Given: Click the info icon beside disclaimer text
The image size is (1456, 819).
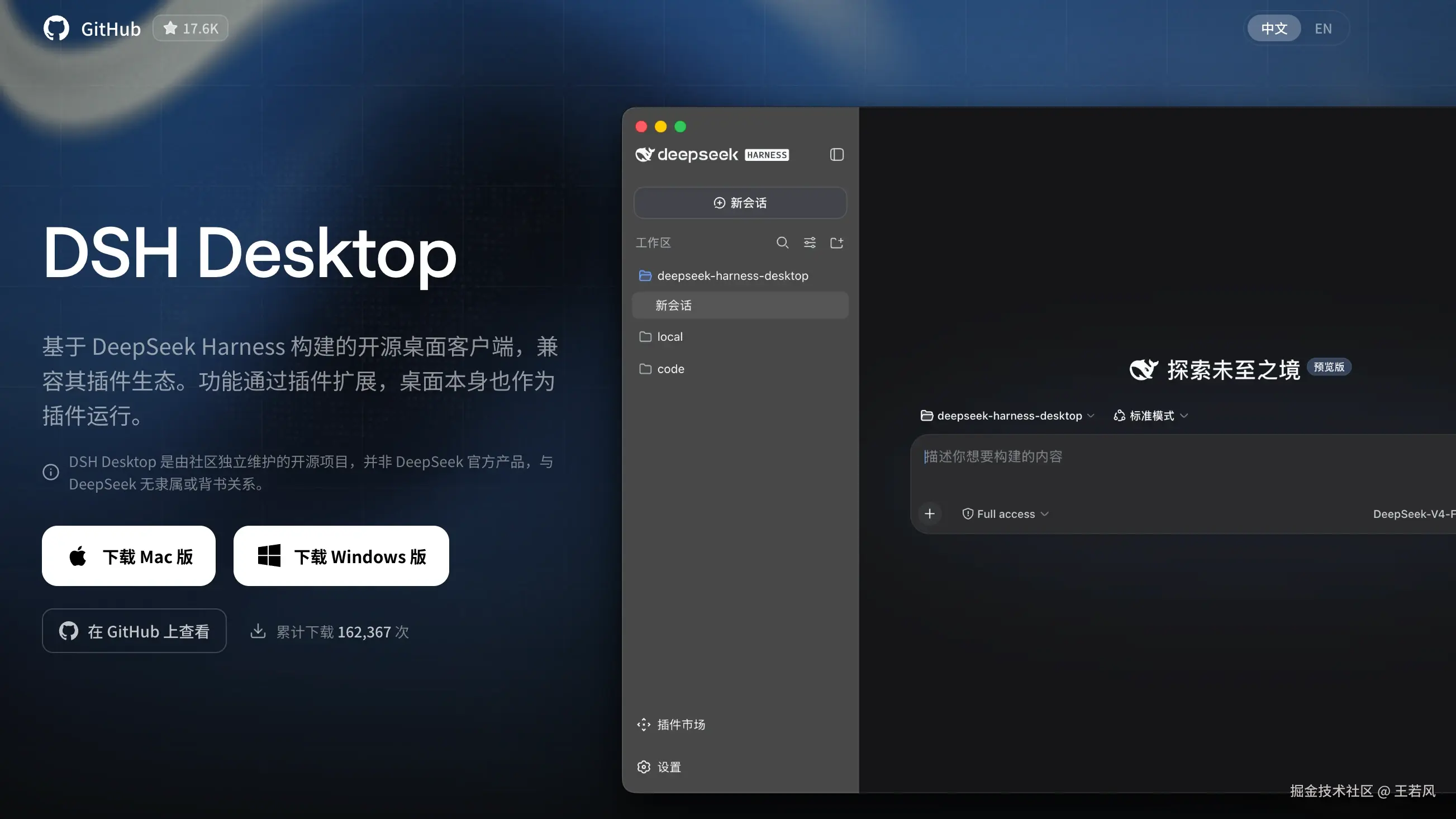Looking at the screenshot, I should (x=51, y=472).
